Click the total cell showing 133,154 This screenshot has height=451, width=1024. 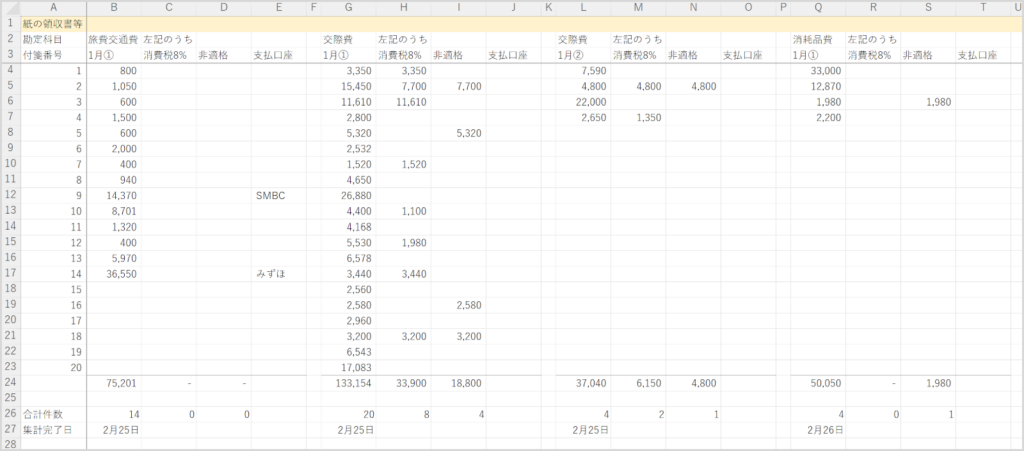(350, 381)
